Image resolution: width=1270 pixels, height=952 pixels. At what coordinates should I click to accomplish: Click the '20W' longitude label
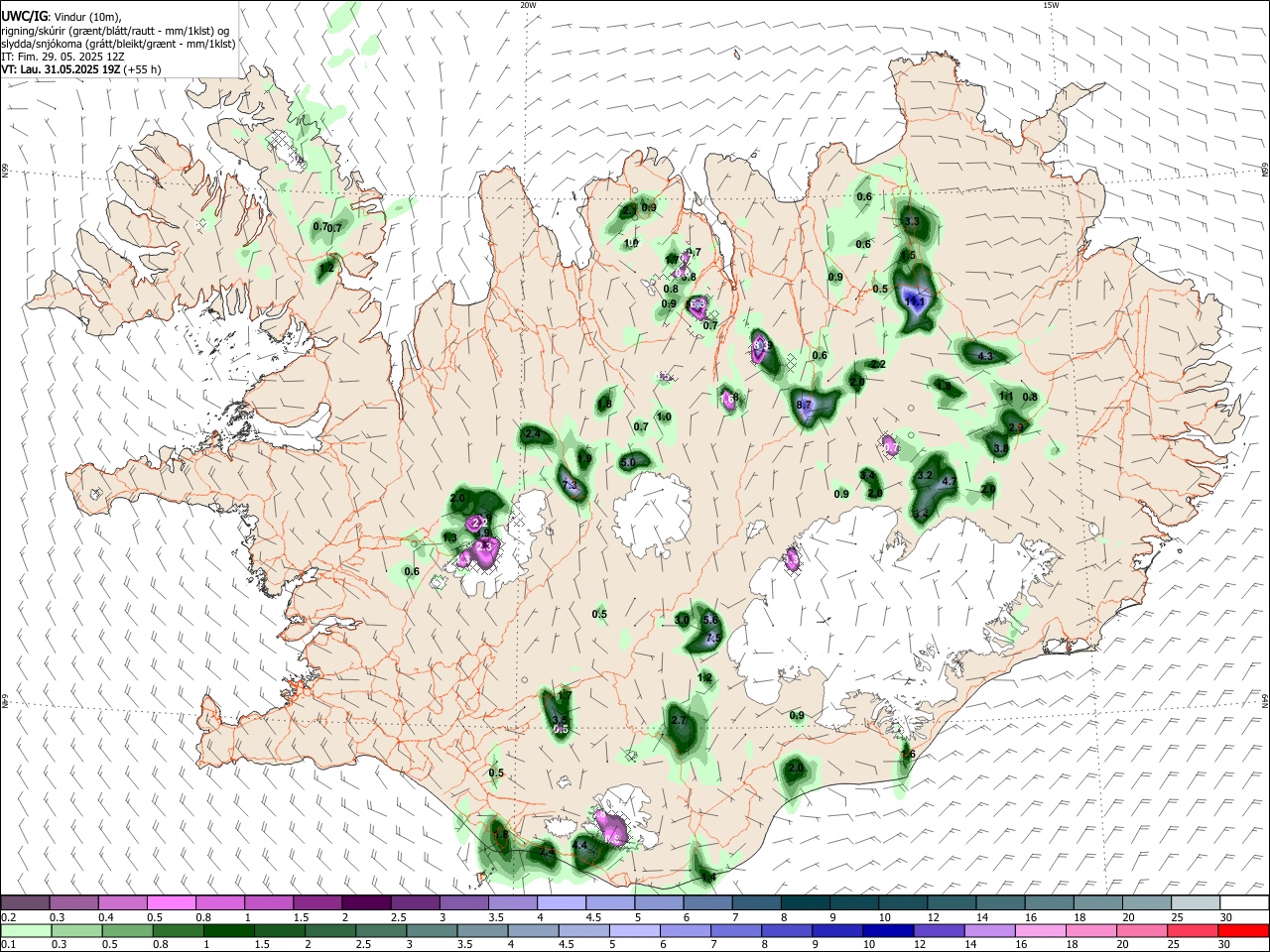[x=528, y=5]
